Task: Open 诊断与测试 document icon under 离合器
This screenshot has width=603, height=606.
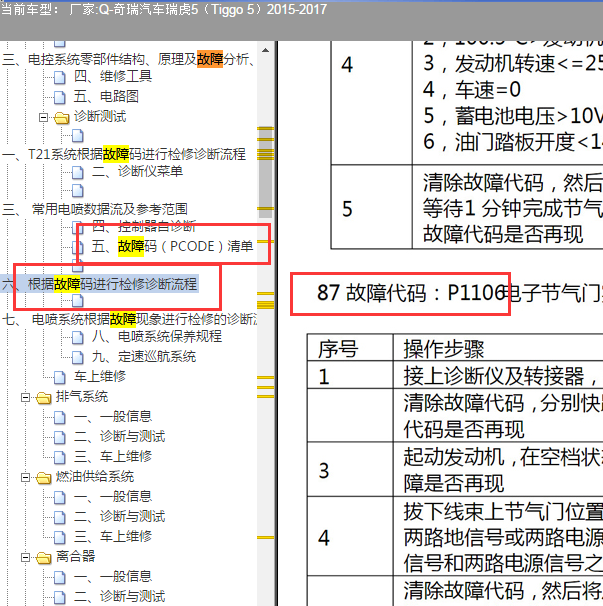Action: click(x=60, y=597)
